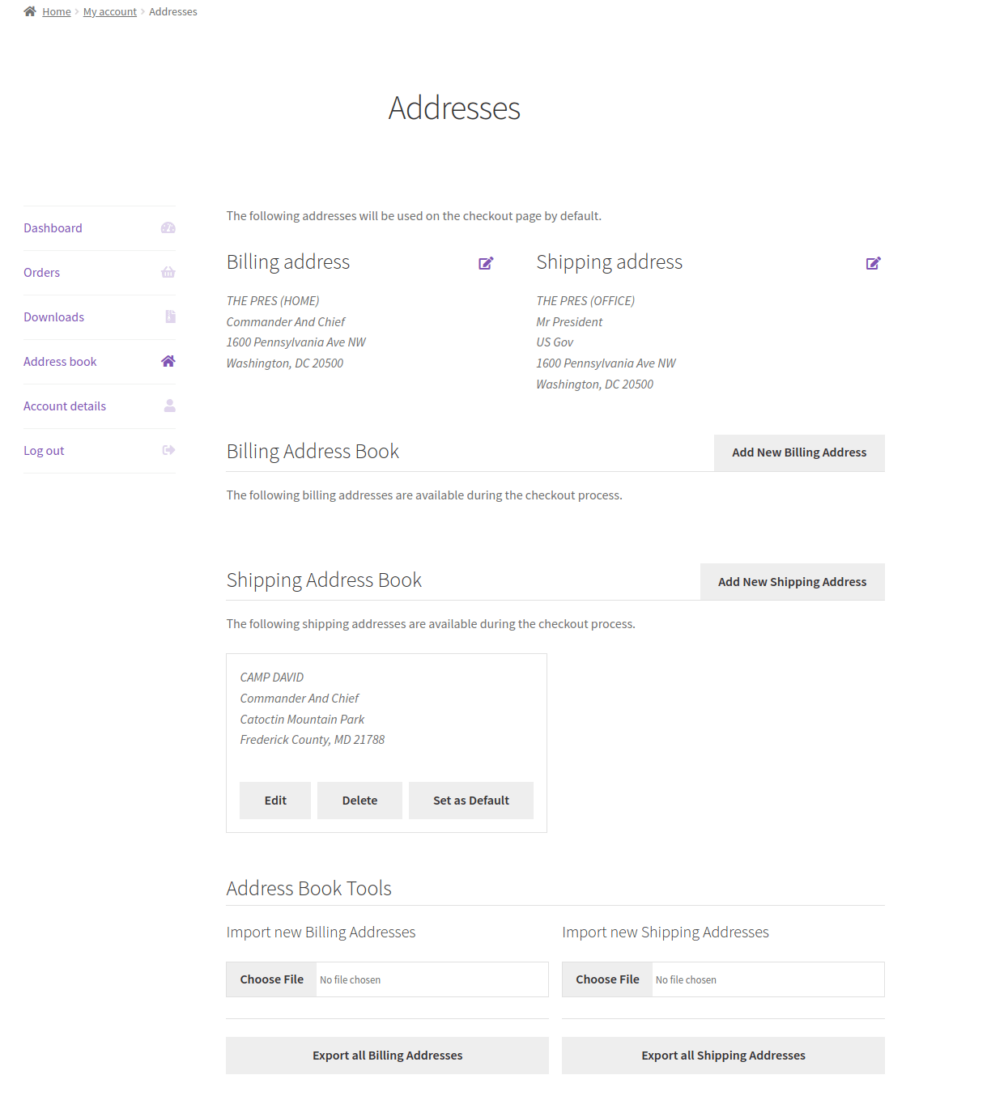Click the home icon in the breadcrumb
Viewport: 991px width, 1096px height.
pyautogui.click(x=29, y=11)
